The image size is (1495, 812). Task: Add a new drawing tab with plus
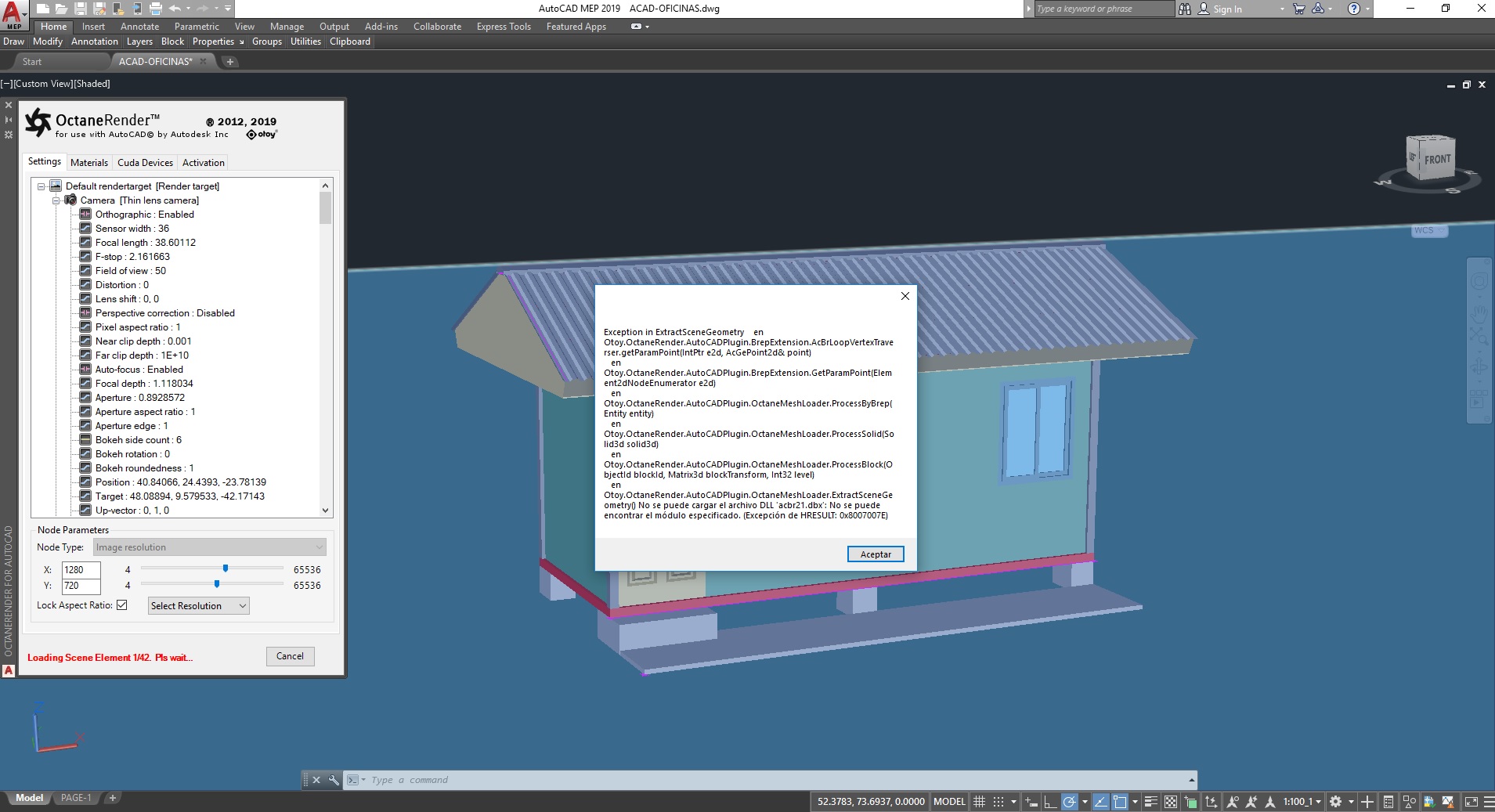point(230,61)
